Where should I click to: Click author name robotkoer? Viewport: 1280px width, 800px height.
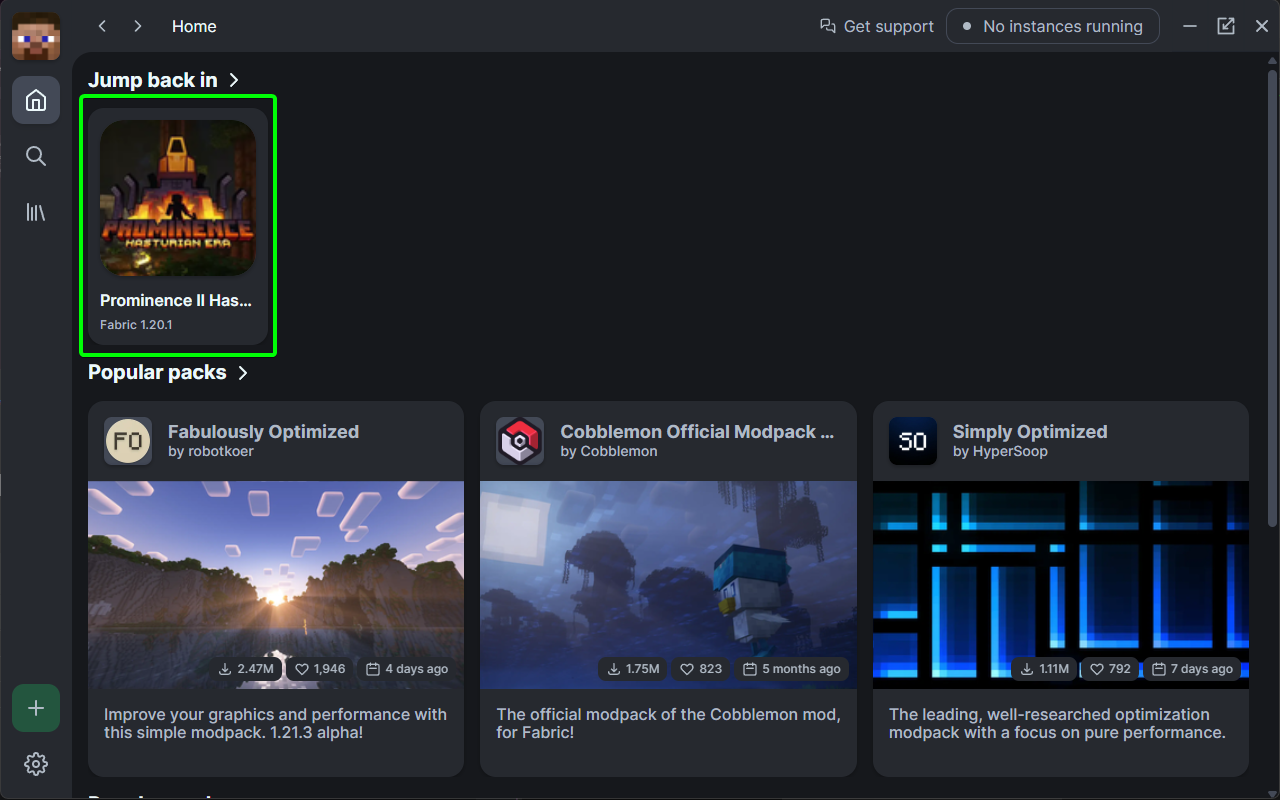[222, 451]
